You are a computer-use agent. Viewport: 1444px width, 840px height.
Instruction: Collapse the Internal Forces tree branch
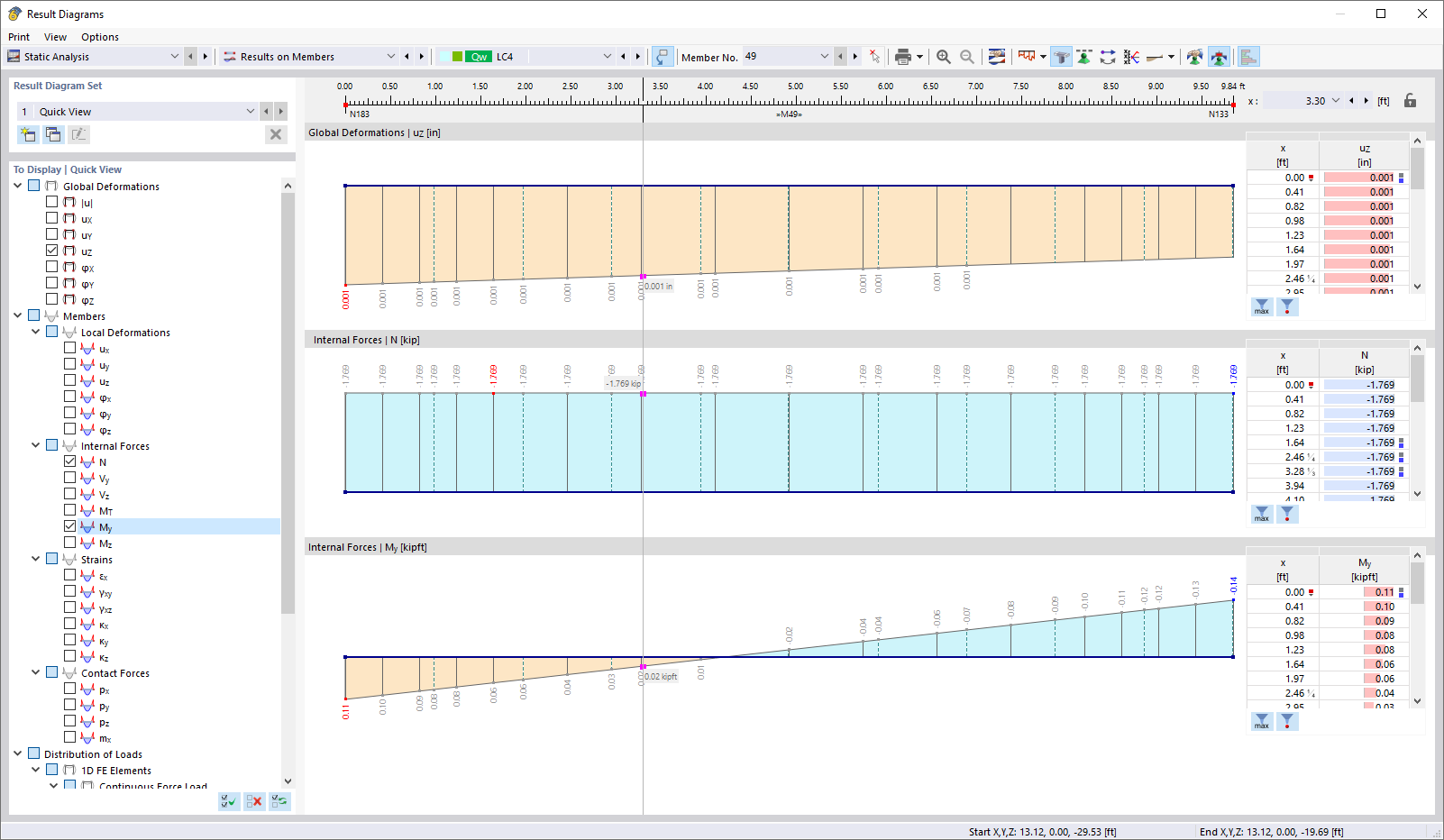point(35,444)
